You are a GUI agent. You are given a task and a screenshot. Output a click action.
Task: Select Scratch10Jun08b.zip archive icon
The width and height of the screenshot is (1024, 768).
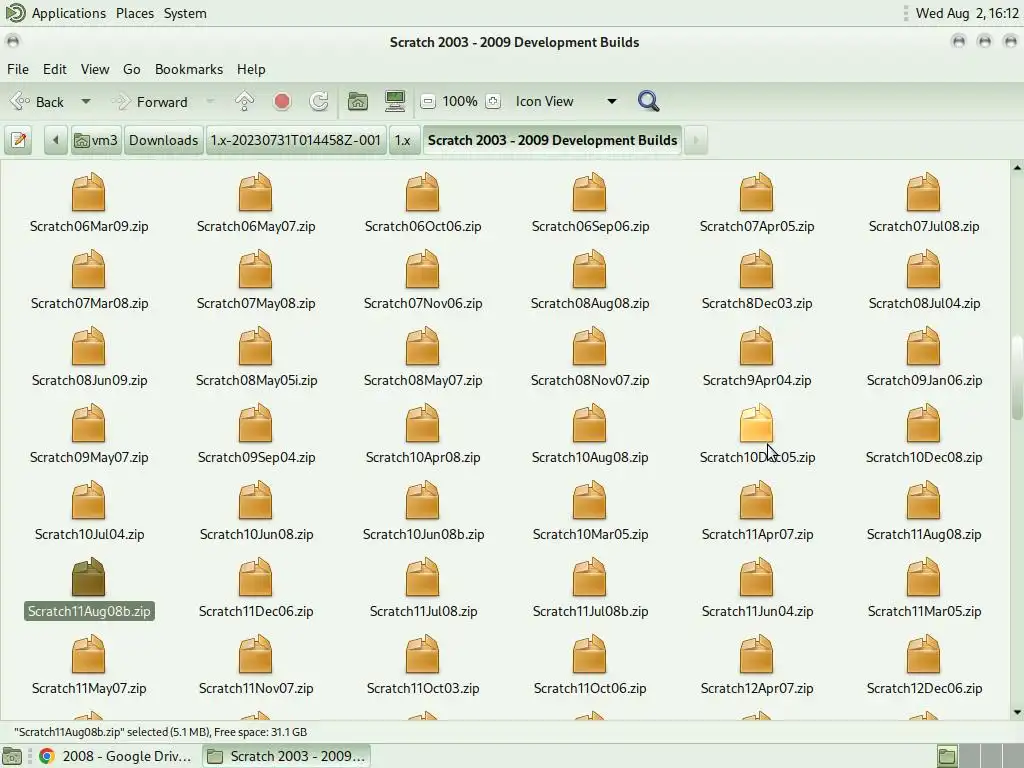pyautogui.click(x=423, y=500)
